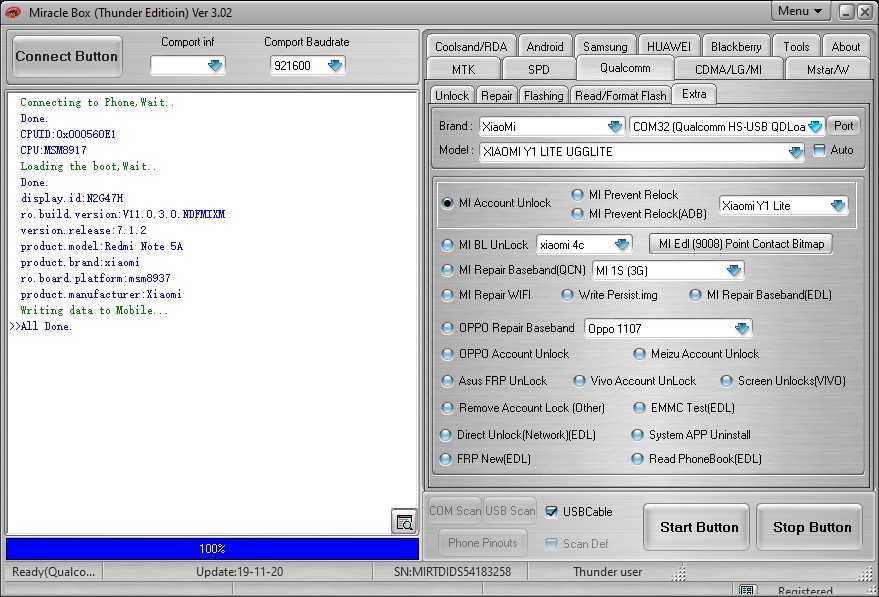Switch to the Coolsand/RDA tab
Screen dimensions: 879x597
pos(471,47)
